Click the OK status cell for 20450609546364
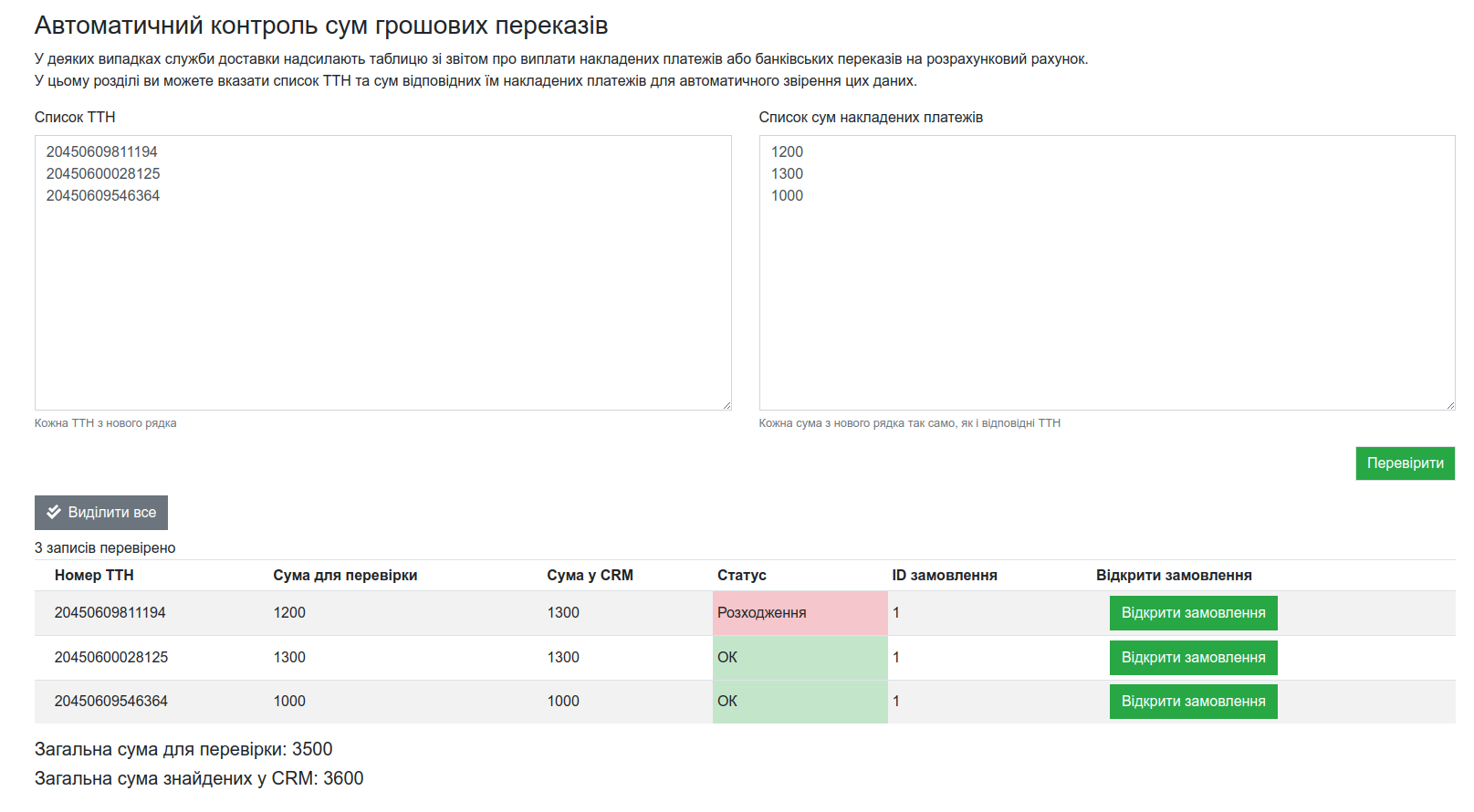 (800, 702)
